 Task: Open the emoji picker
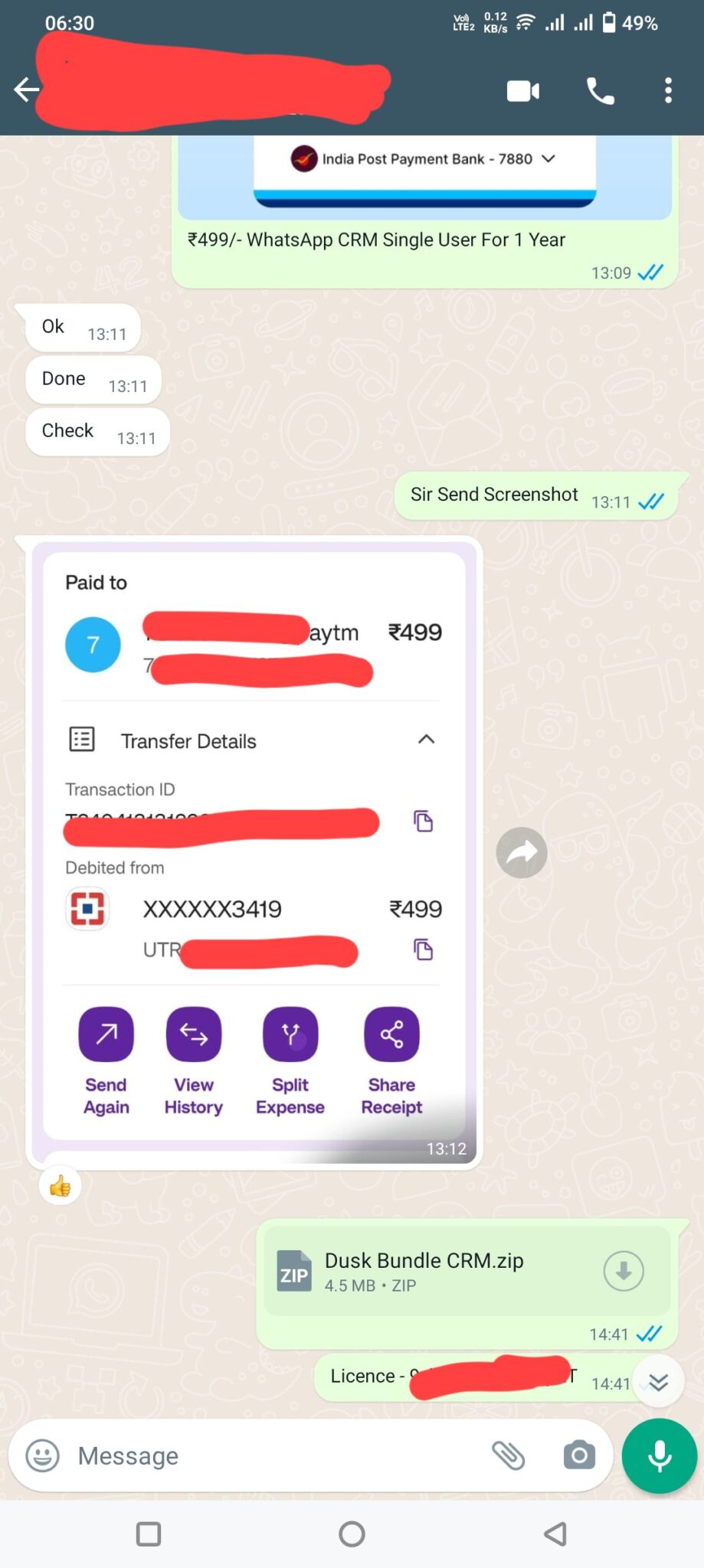pos(43,1455)
